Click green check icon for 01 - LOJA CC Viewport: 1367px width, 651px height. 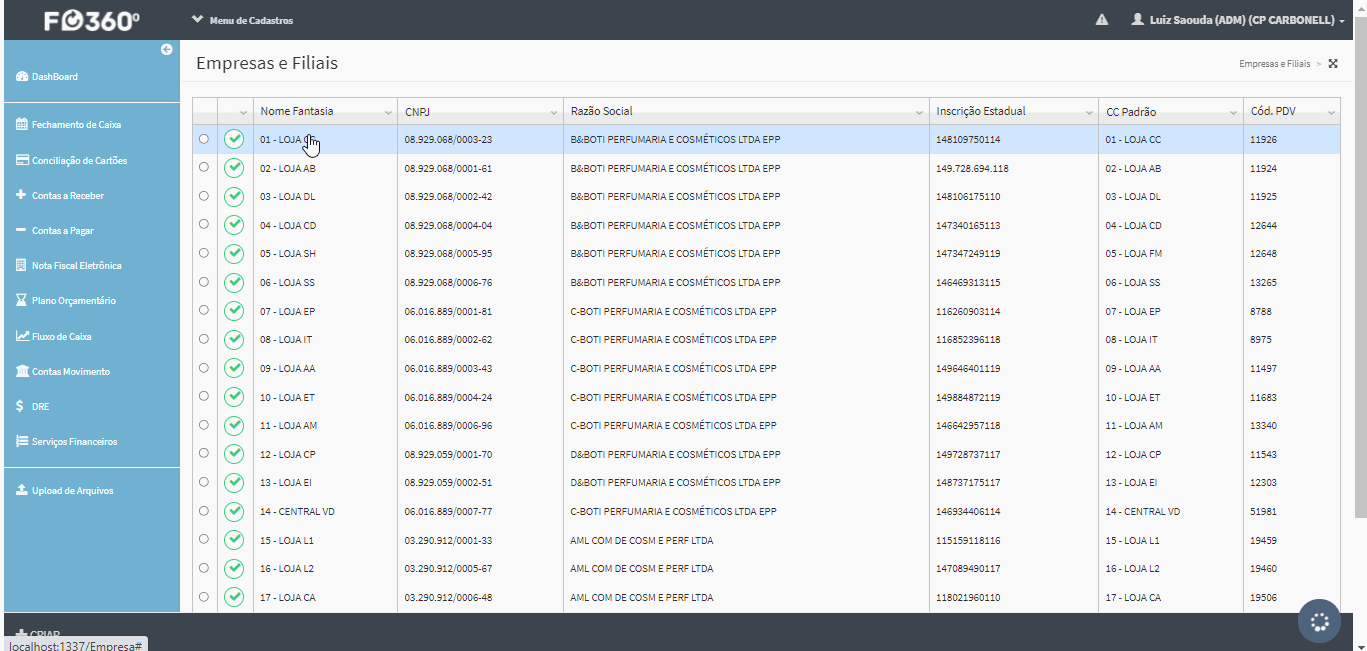(234, 139)
